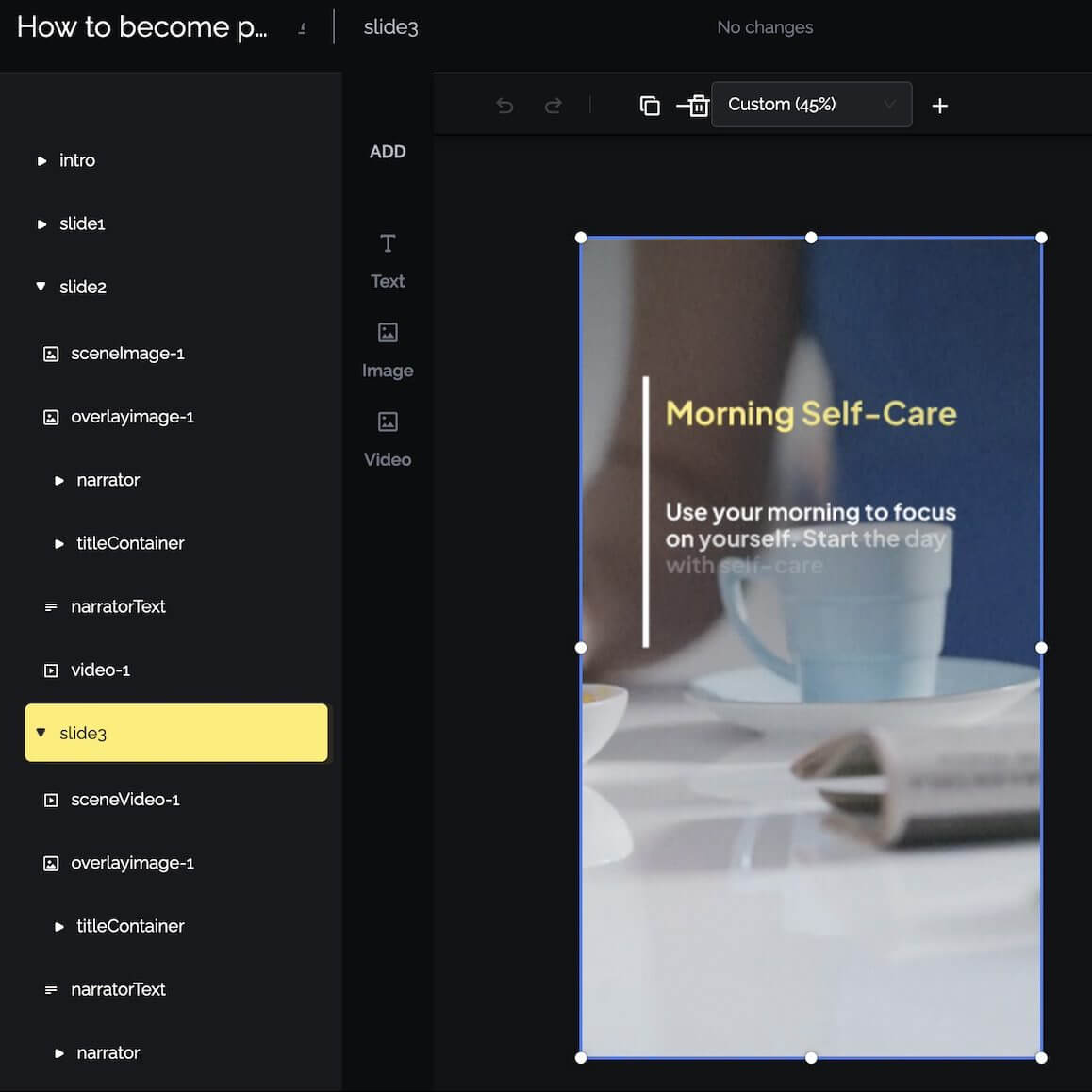Click the top-right canvas selection handle

pos(1041,238)
